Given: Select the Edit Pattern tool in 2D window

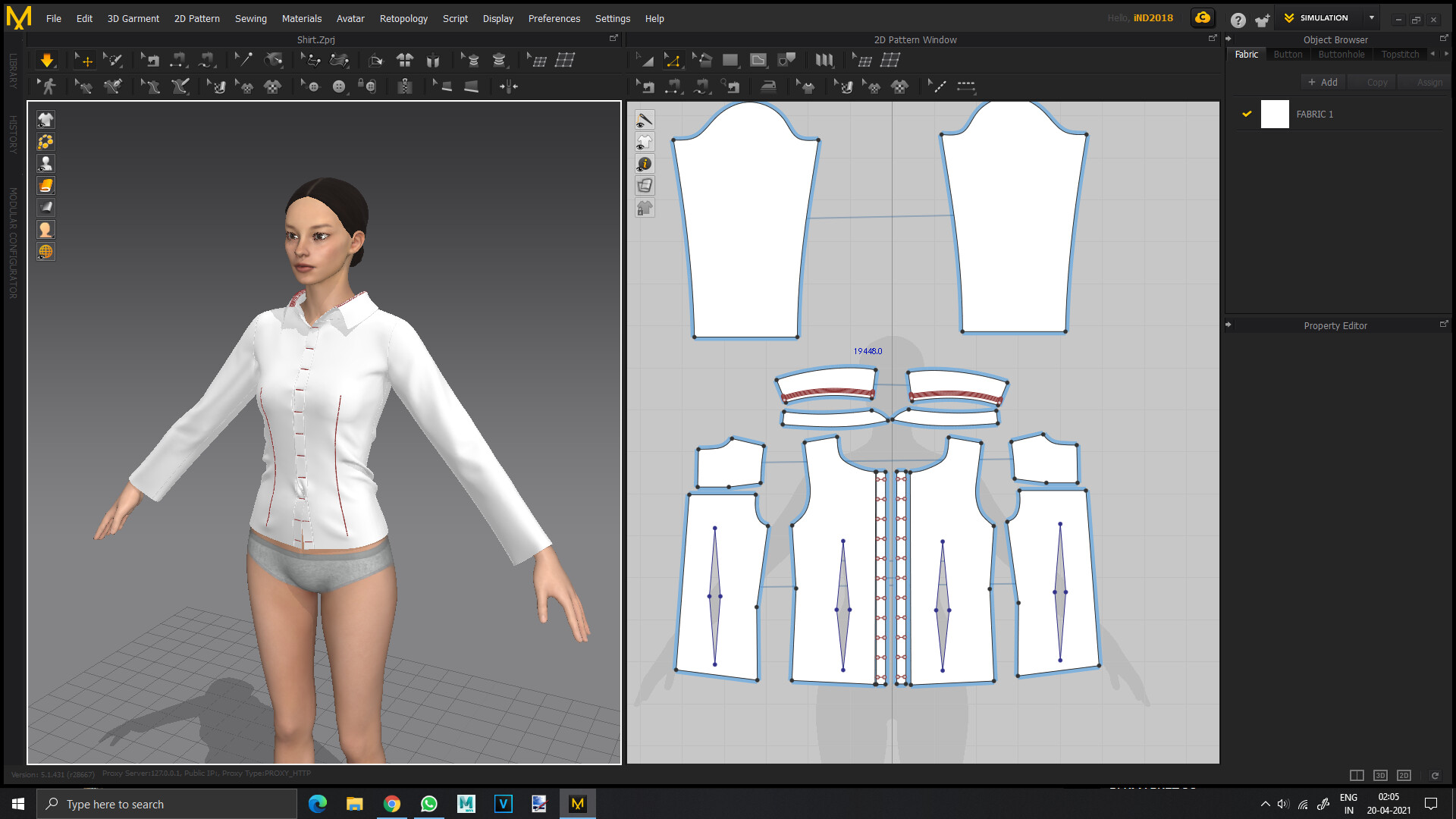Looking at the screenshot, I should click(672, 60).
